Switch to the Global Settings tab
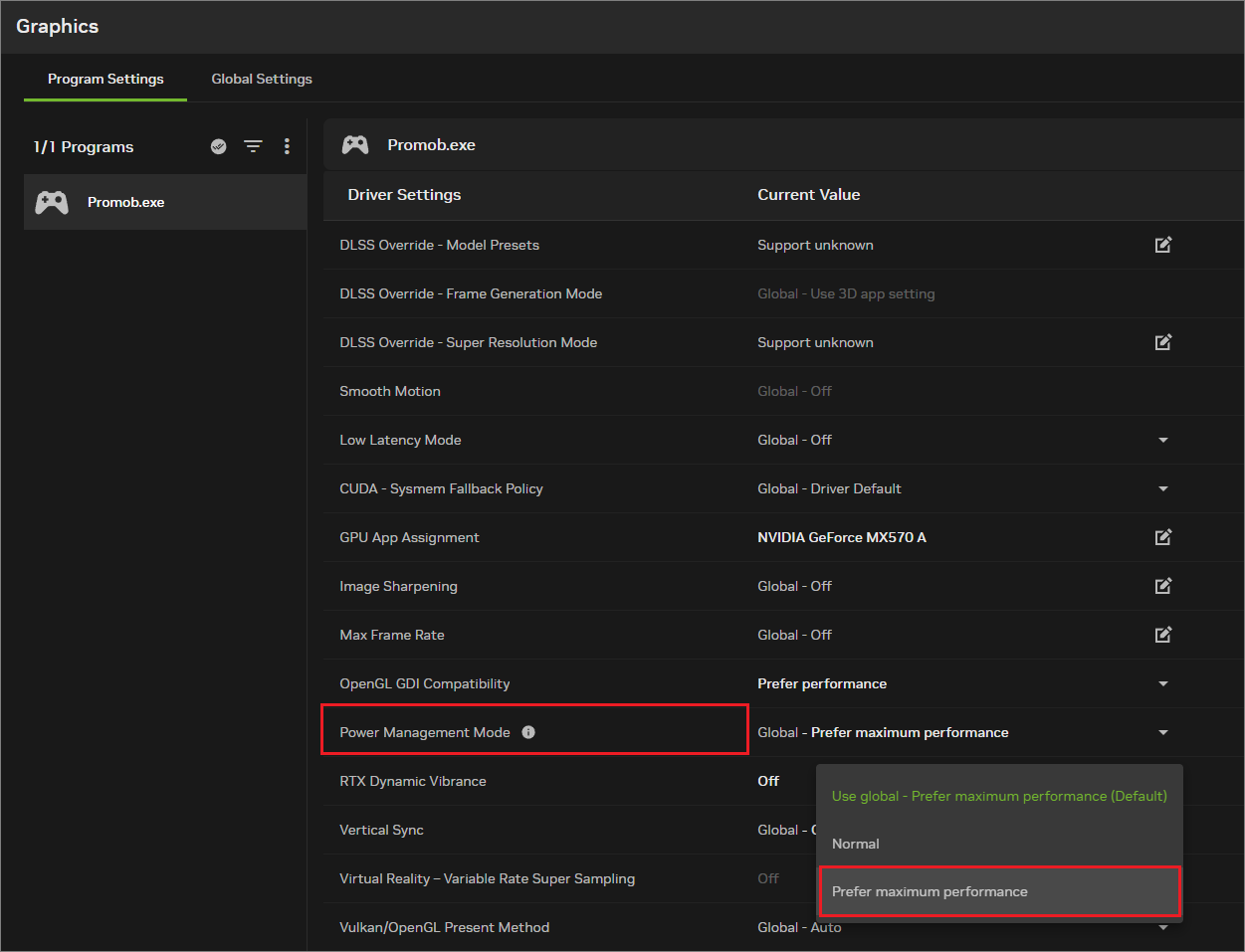This screenshot has width=1245, height=952. click(x=262, y=79)
